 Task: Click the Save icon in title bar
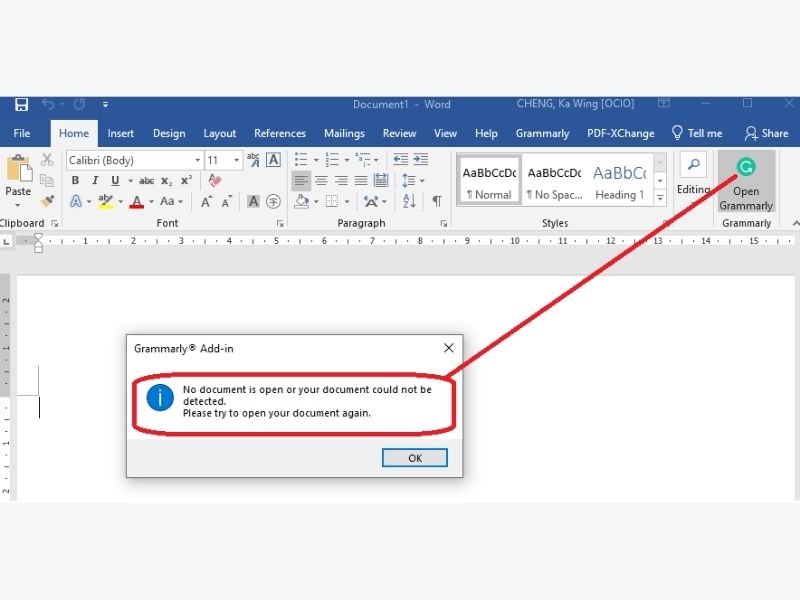coord(21,105)
